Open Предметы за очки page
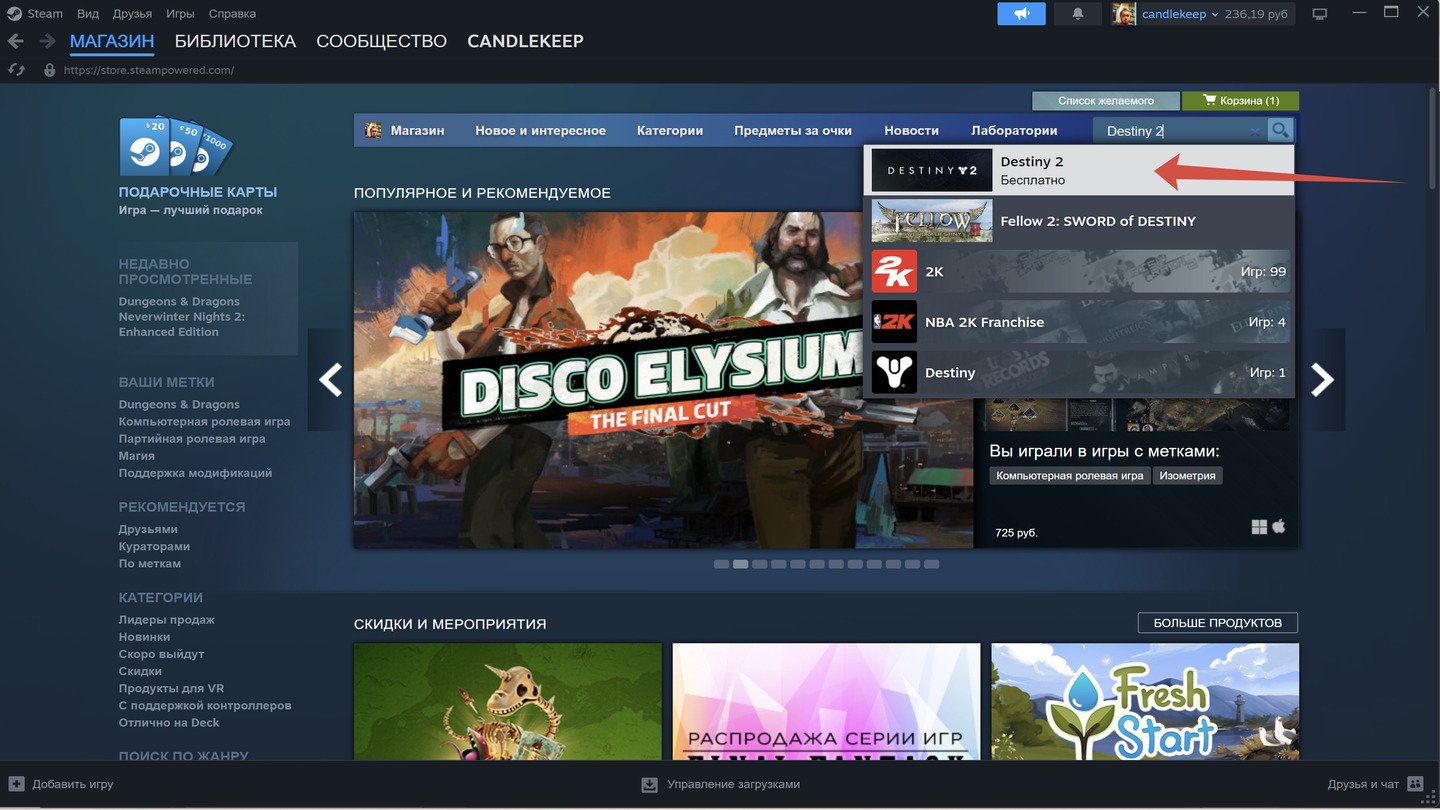The image size is (1440, 810). (793, 130)
